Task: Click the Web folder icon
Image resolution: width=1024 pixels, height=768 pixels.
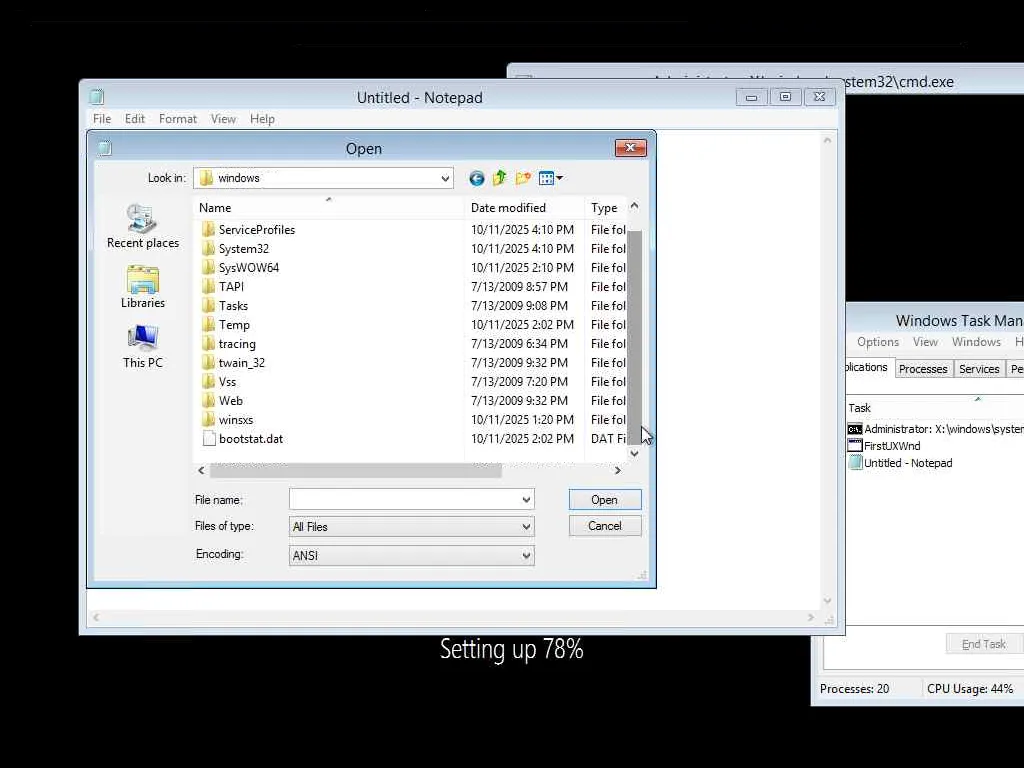Action: click(208, 400)
